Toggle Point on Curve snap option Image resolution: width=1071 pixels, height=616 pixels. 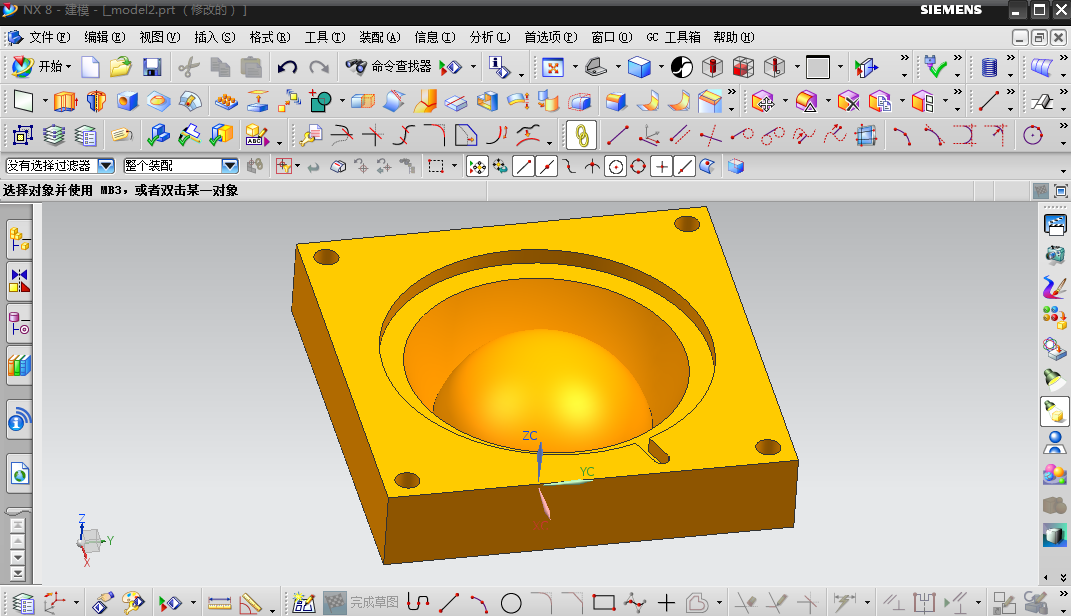(x=684, y=167)
